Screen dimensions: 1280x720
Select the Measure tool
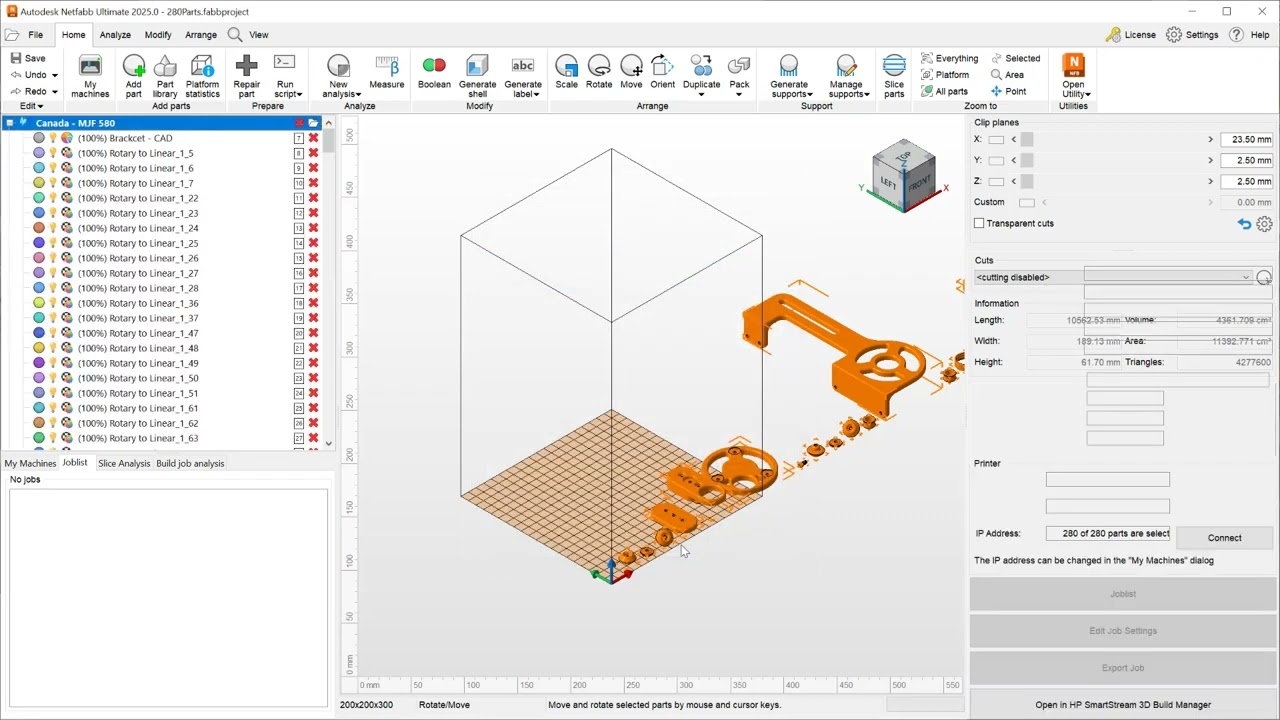tap(386, 73)
